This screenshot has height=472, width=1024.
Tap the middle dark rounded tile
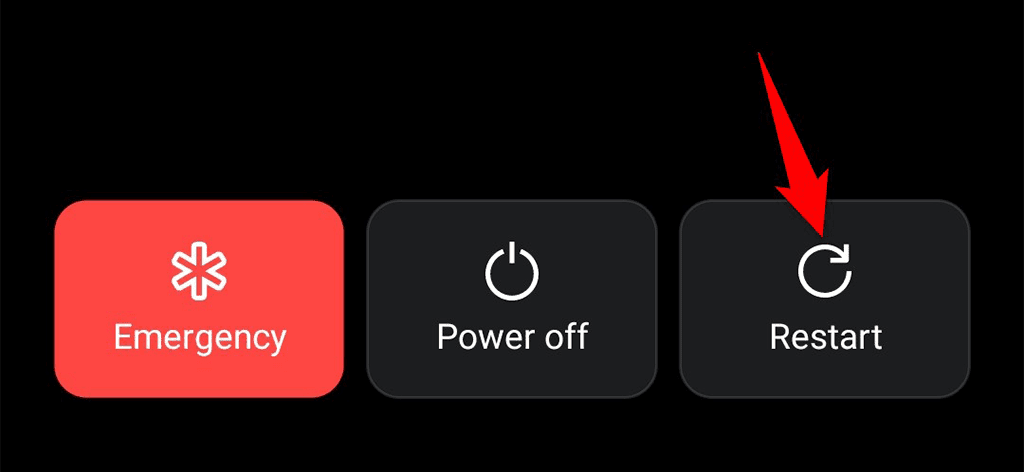(511, 298)
